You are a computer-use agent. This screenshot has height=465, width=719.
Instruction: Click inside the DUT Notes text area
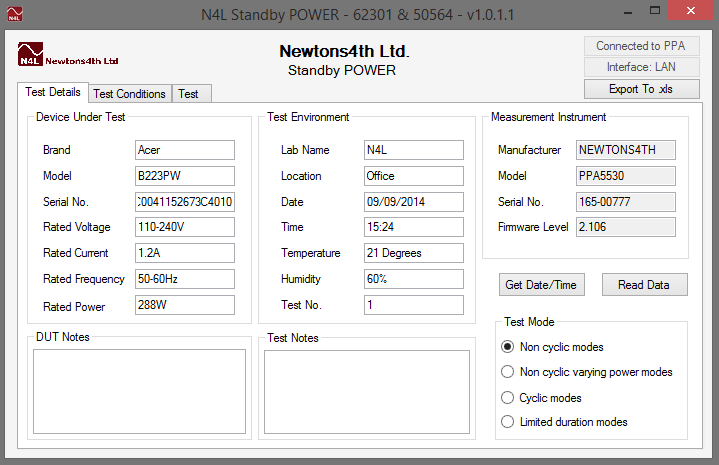point(139,392)
